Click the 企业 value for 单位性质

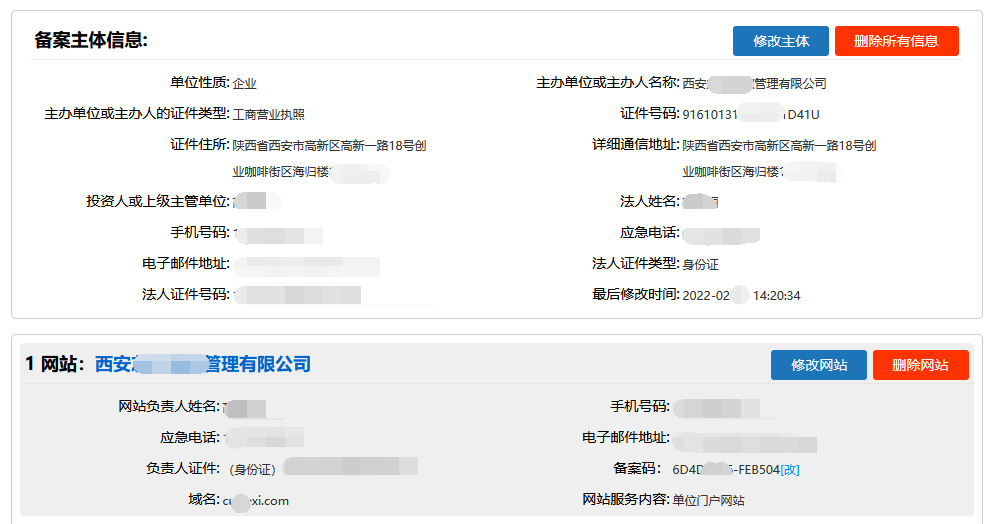[x=245, y=84]
